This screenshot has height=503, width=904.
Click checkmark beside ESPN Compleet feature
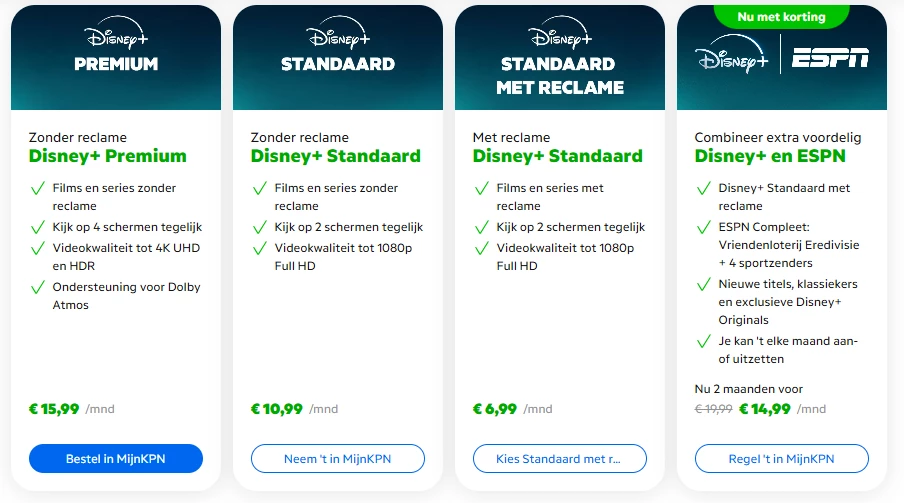704,227
